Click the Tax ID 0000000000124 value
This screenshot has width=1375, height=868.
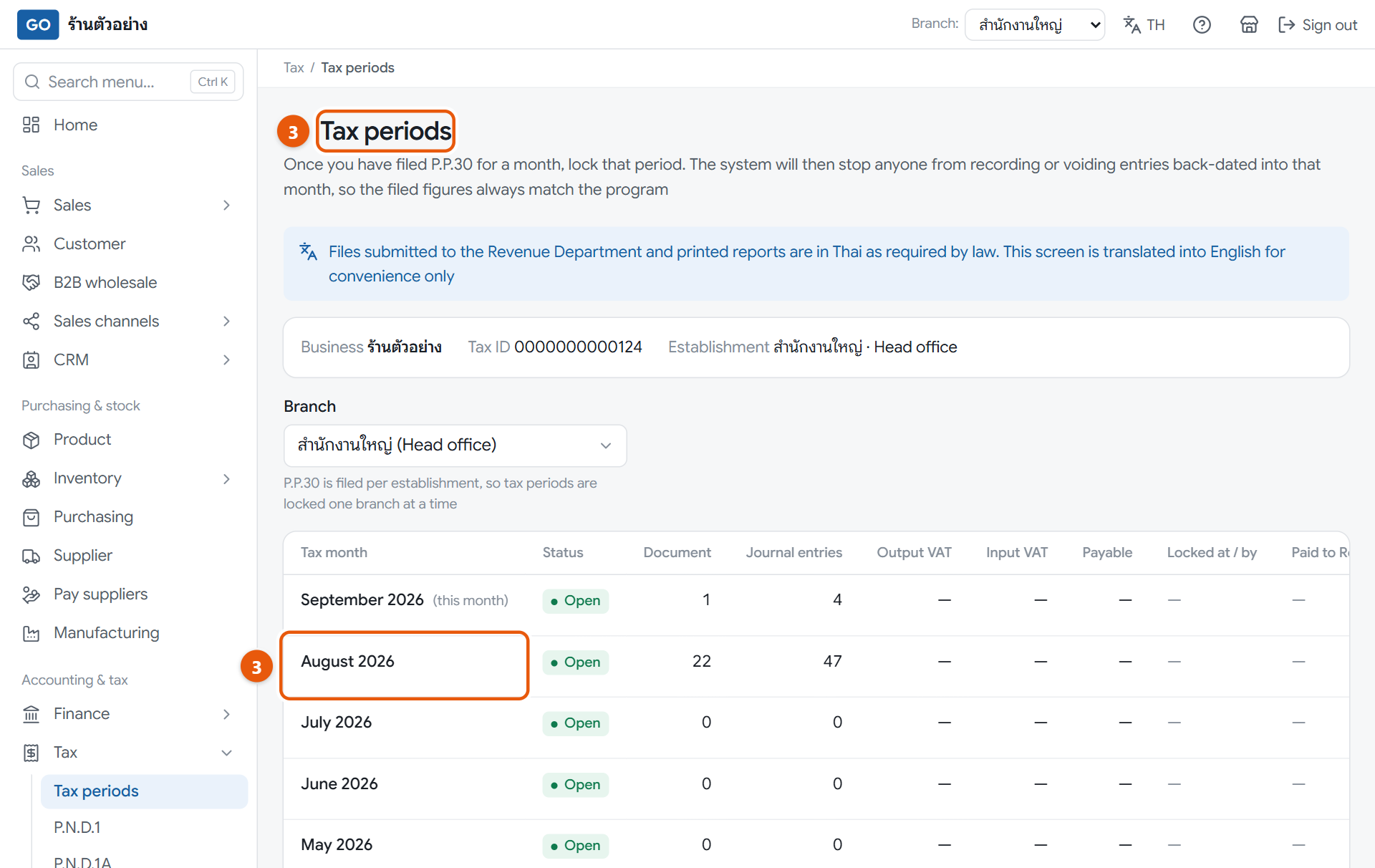[x=578, y=347]
